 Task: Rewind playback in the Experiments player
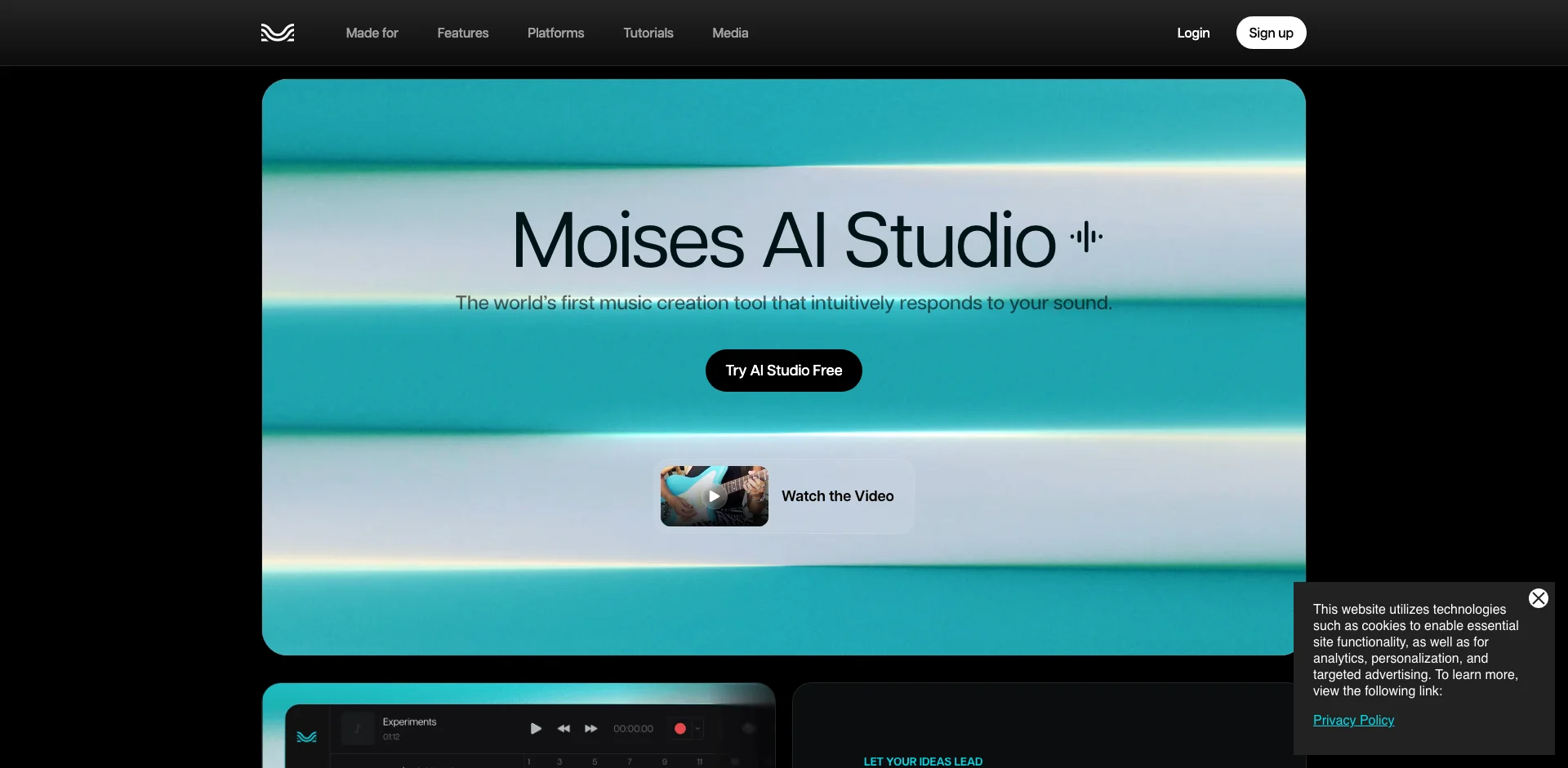(x=564, y=728)
